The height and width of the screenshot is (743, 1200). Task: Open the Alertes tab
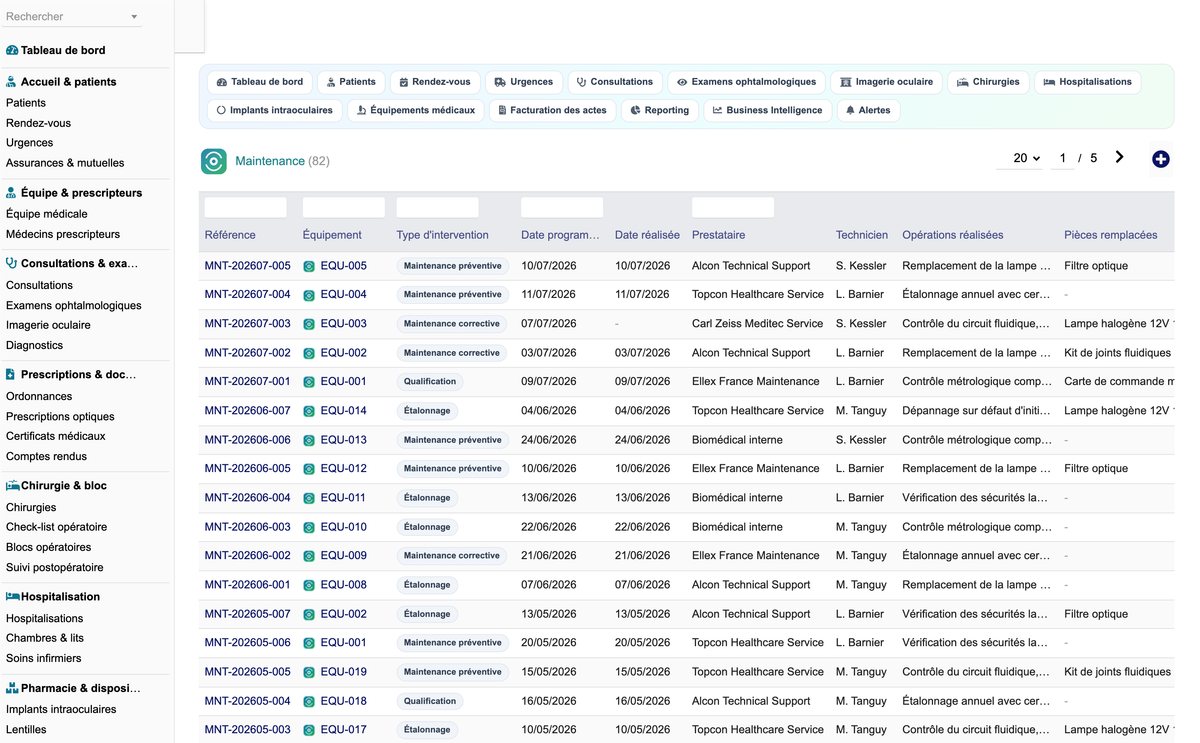[868, 110]
